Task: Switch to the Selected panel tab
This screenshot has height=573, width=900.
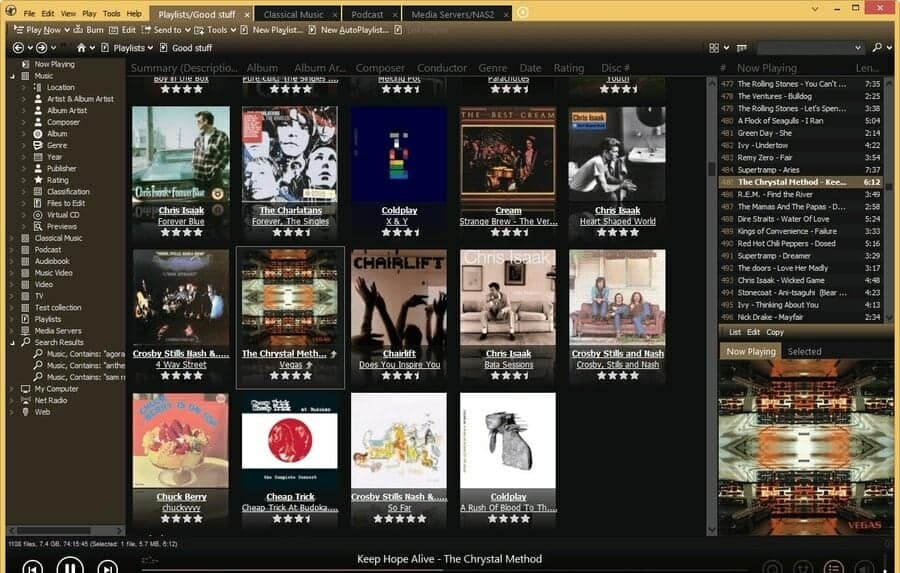Action: coord(804,351)
